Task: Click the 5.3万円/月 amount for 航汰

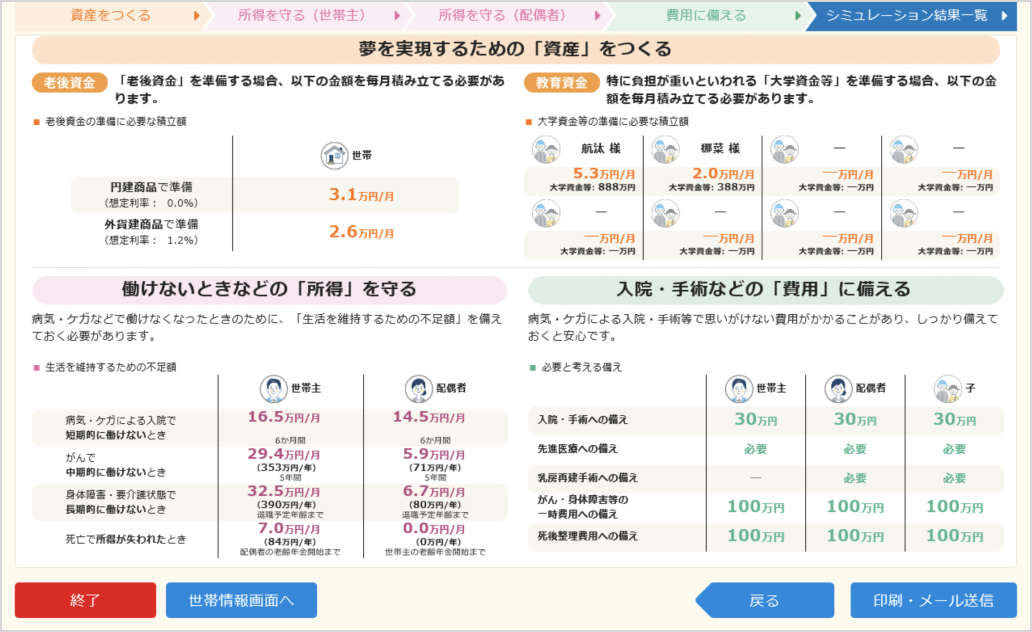Action: [x=604, y=174]
